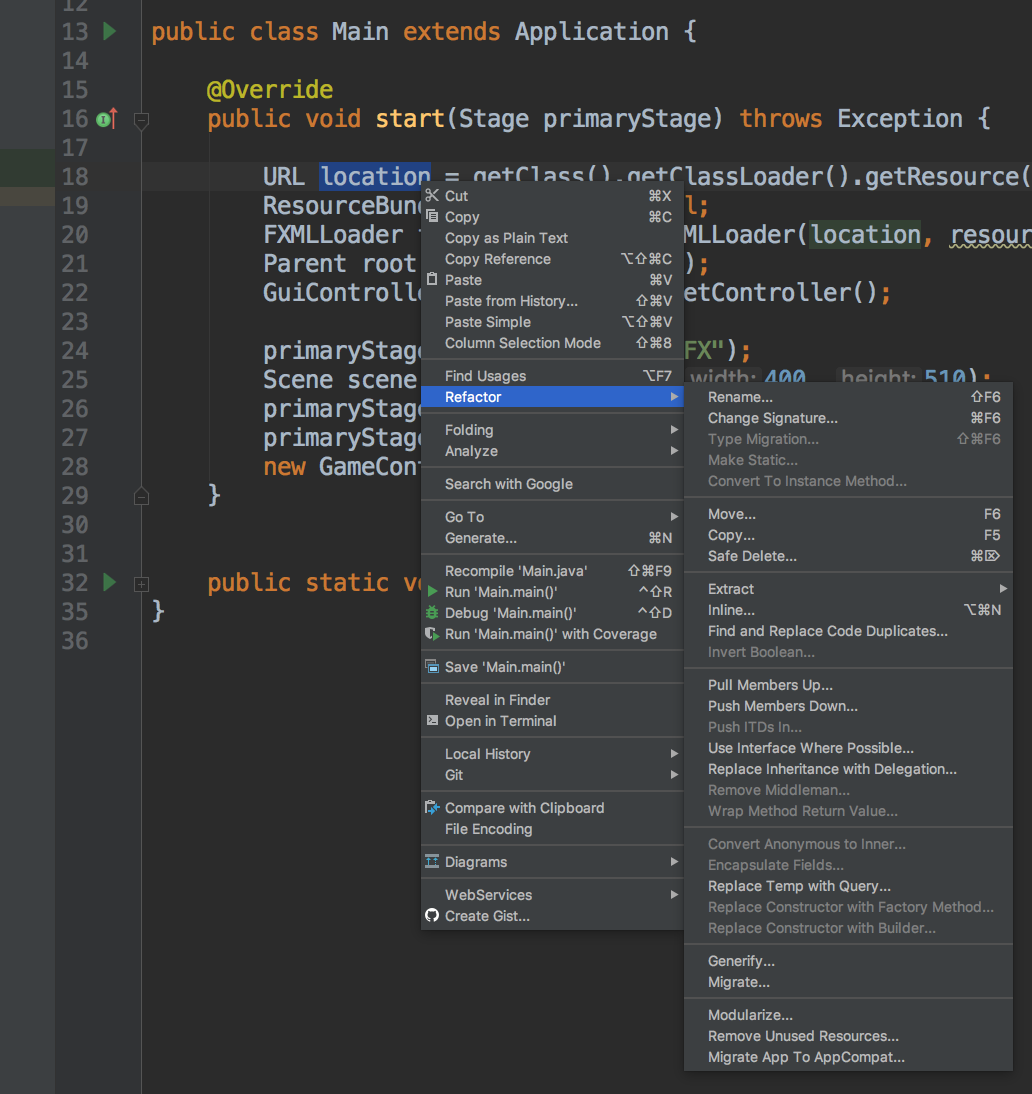Select Copy as Plain Text
The width and height of the screenshot is (1032, 1094).
pyautogui.click(x=552, y=237)
